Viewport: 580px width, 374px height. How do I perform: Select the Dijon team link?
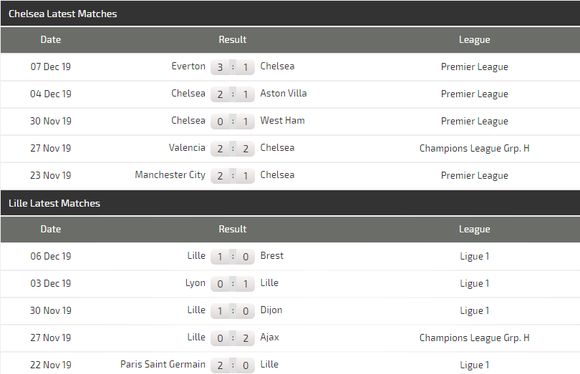(271, 310)
